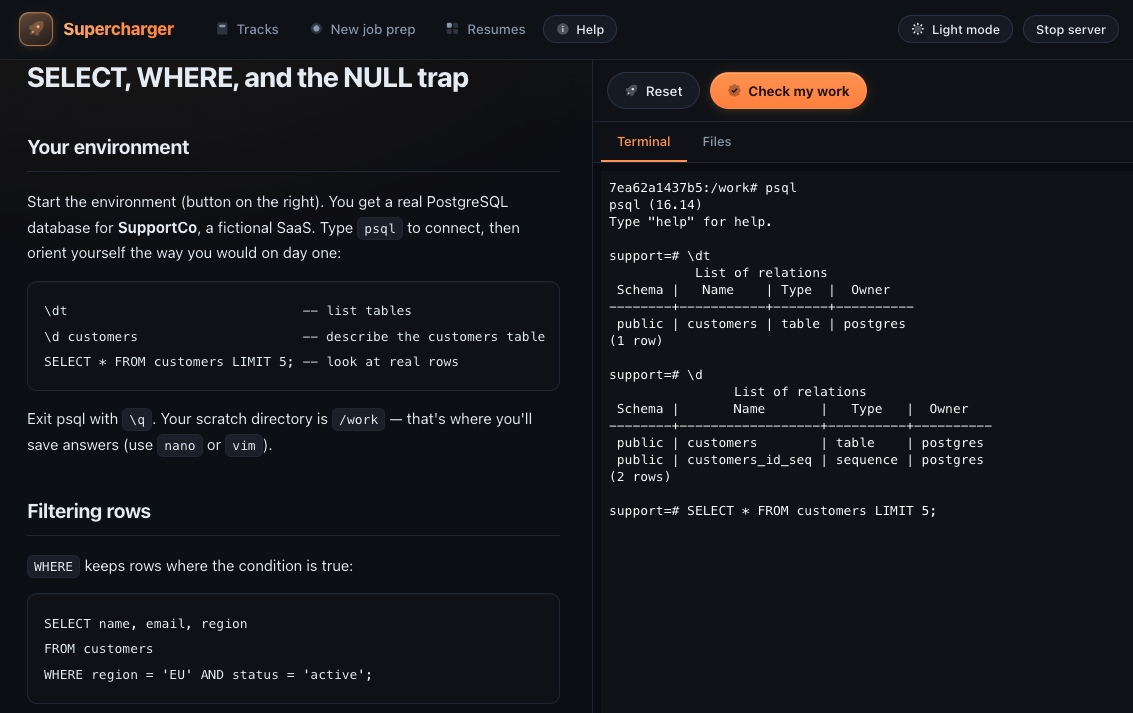Toggle Light mode

pos(955,29)
